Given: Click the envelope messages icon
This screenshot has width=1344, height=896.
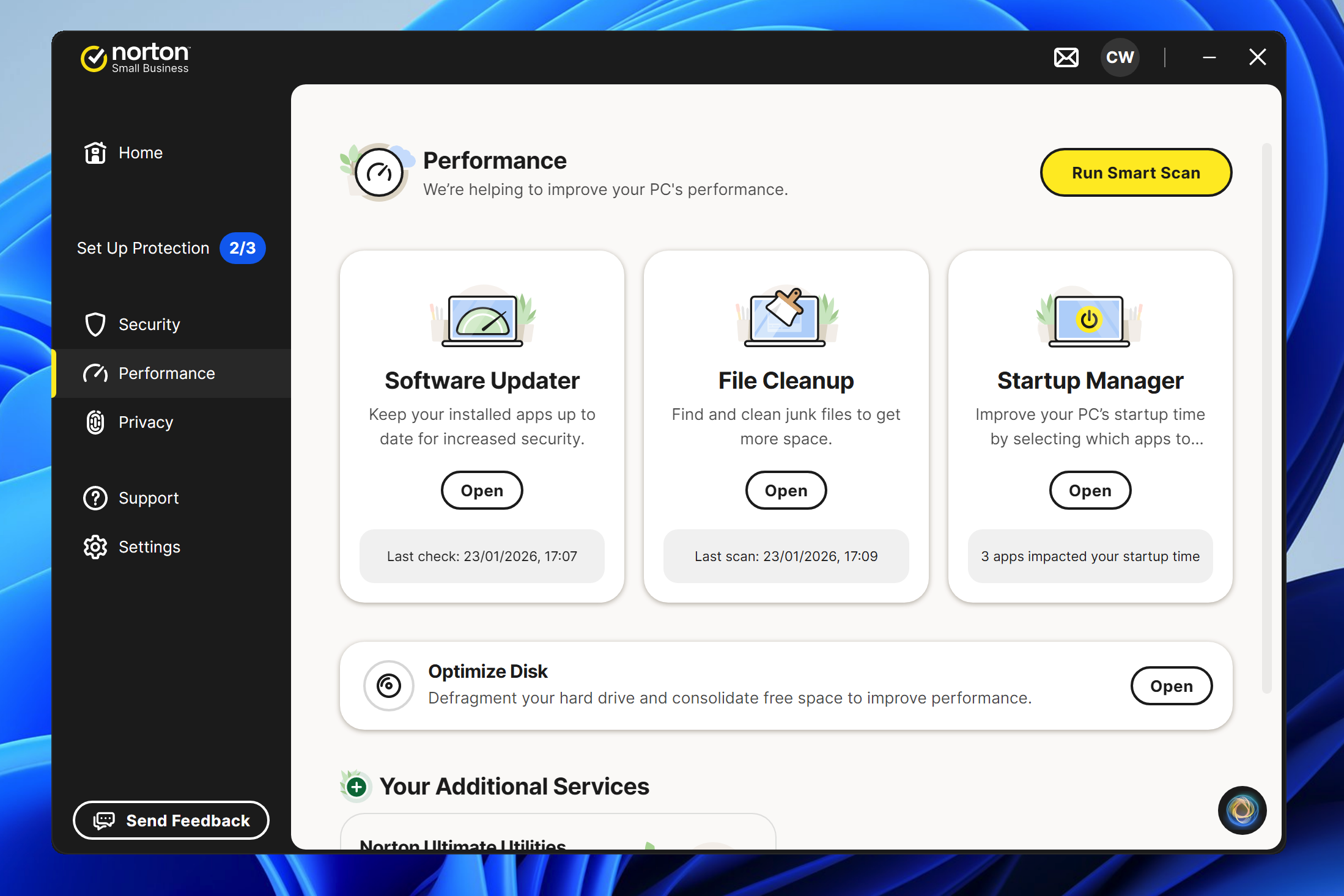Looking at the screenshot, I should coord(1066,57).
